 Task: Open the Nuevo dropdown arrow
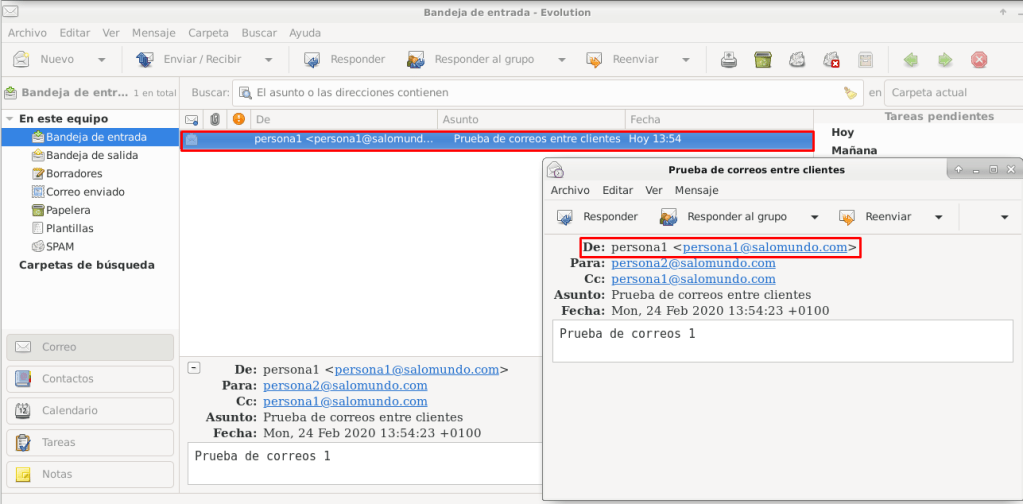102,60
